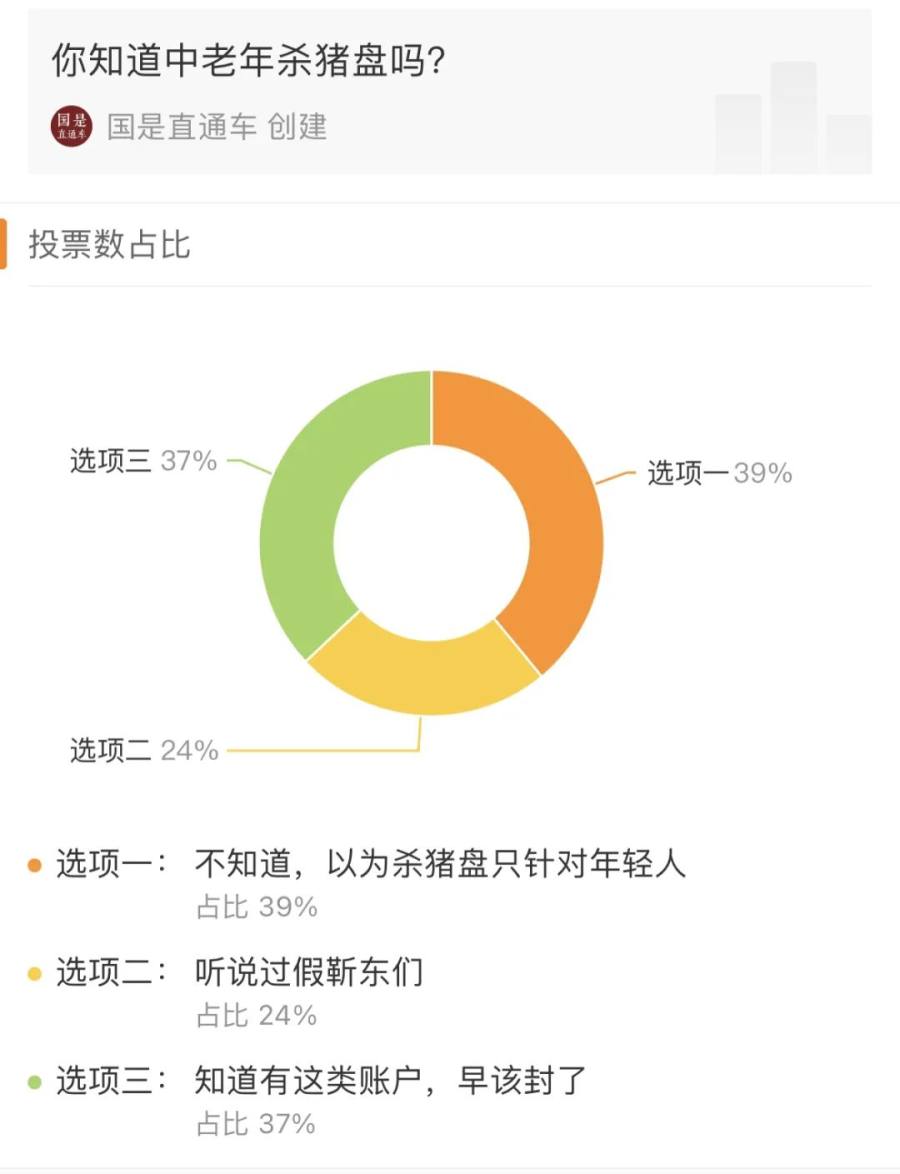The width and height of the screenshot is (900, 1174).
Task: Click the 国是直通车 round avatar icon
Action: [71, 127]
